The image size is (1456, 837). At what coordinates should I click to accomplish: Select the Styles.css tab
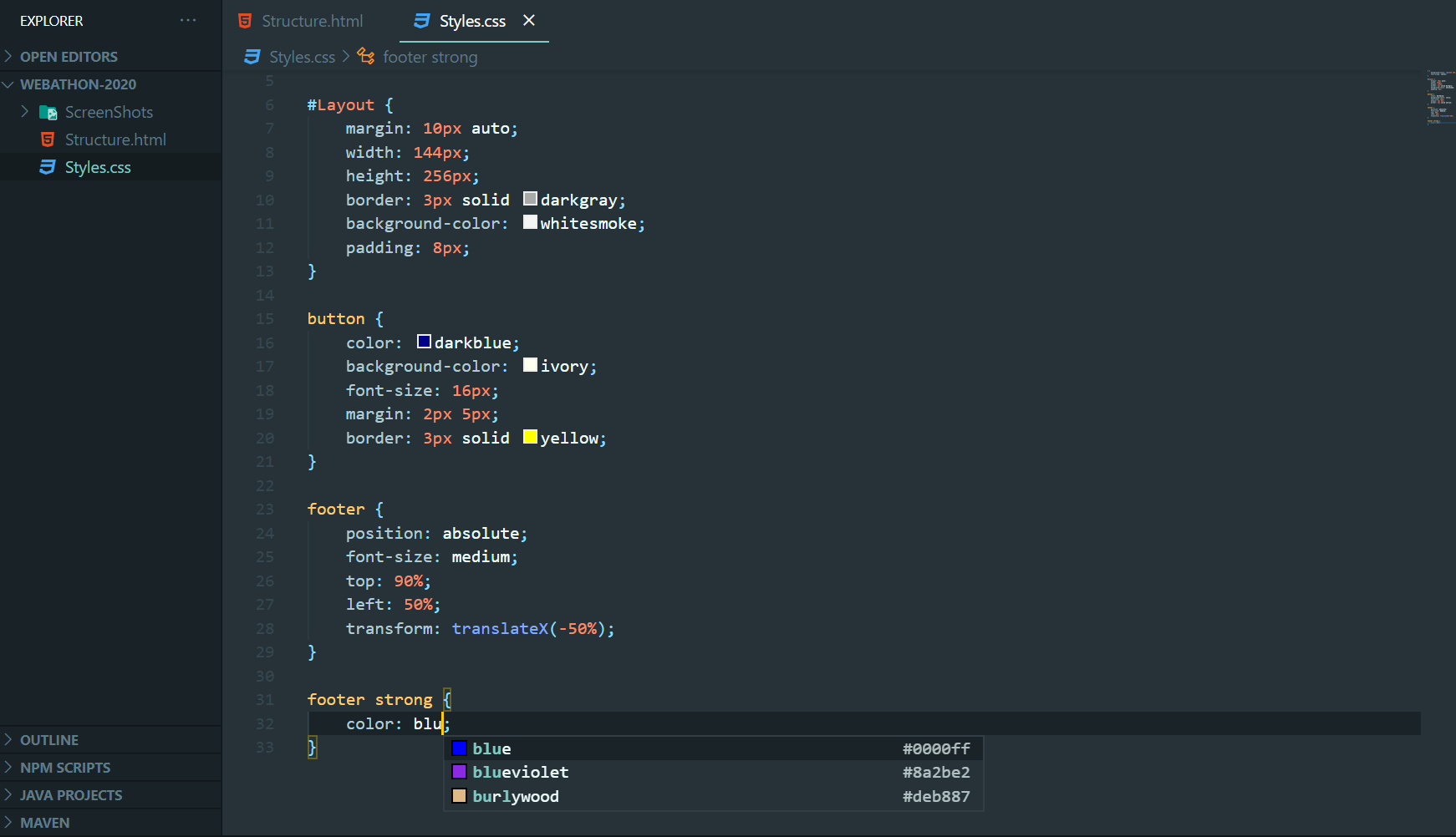[473, 21]
